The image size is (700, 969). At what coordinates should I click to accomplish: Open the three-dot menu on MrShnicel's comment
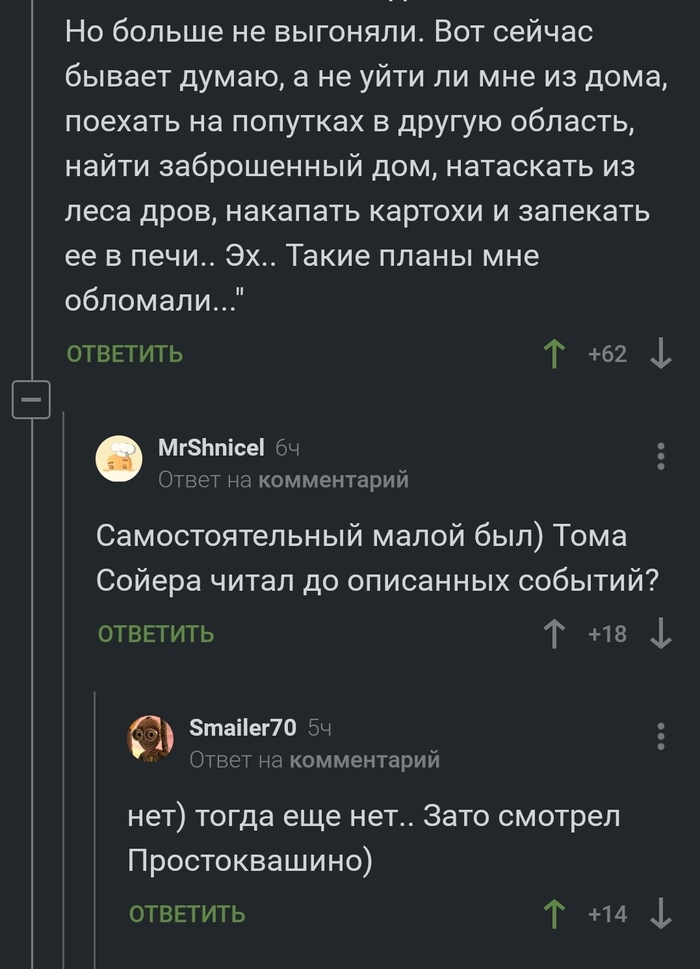coord(660,456)
